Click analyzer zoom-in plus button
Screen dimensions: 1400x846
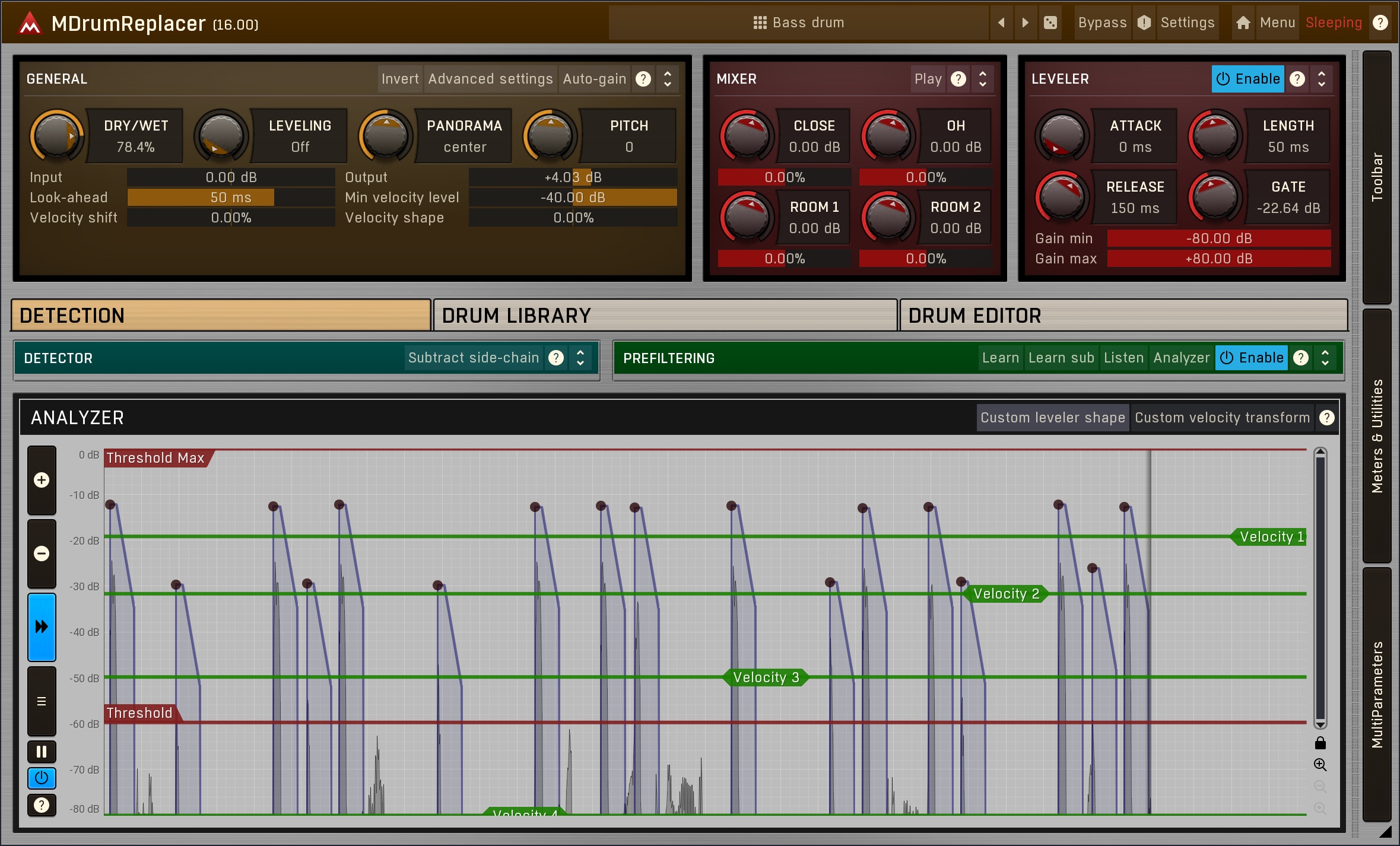(42, 480)
